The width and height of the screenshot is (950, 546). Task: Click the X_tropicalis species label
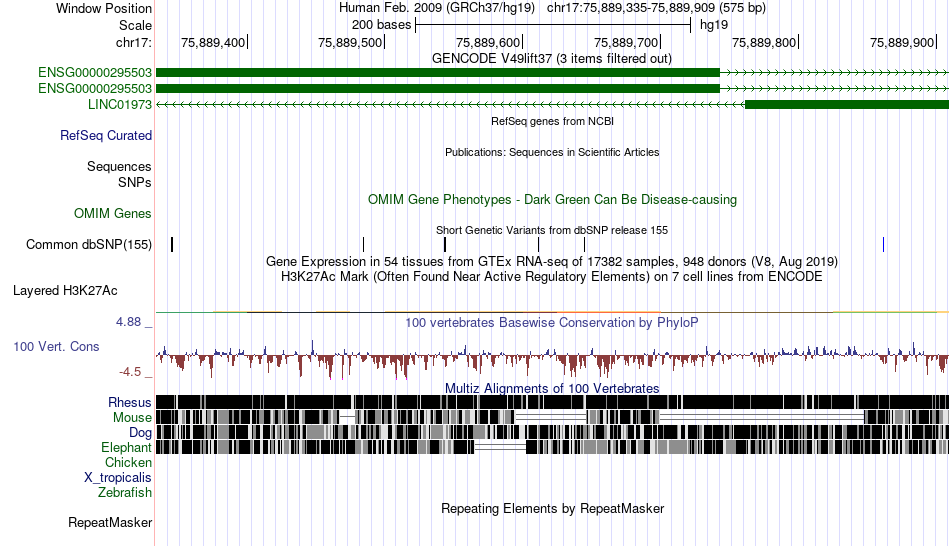pos(118,478)
